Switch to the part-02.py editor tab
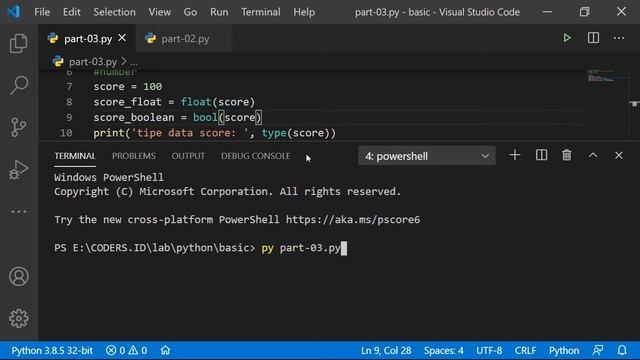This screenshot has width=640, height=360. pyautogui.click(x=184, y=39)
